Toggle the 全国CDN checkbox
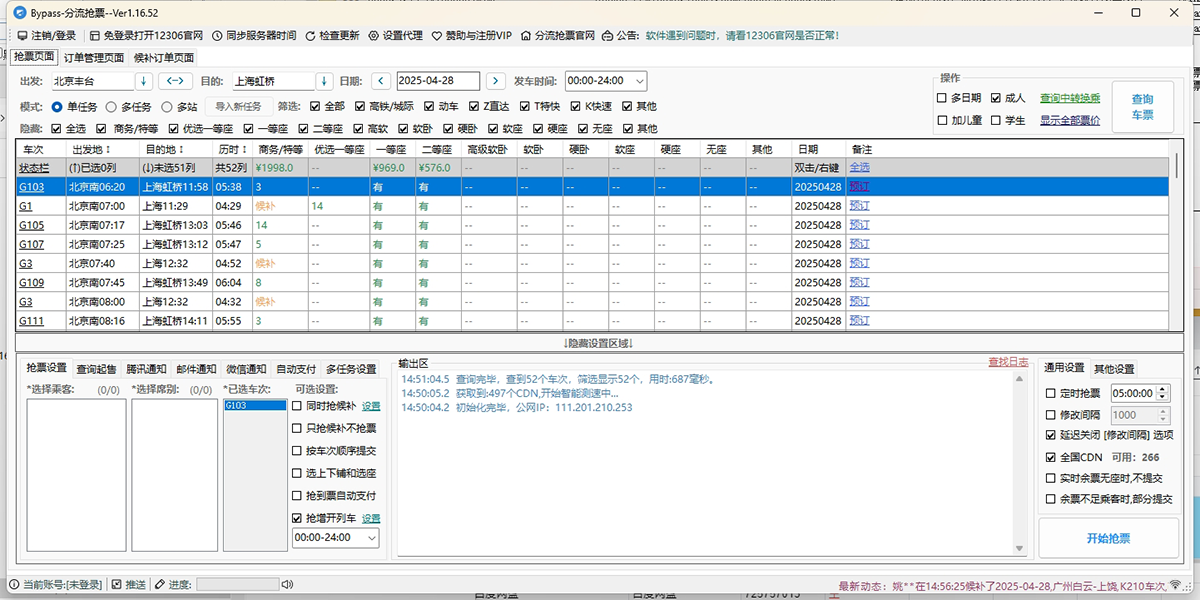 click(x=1051, y=457)
